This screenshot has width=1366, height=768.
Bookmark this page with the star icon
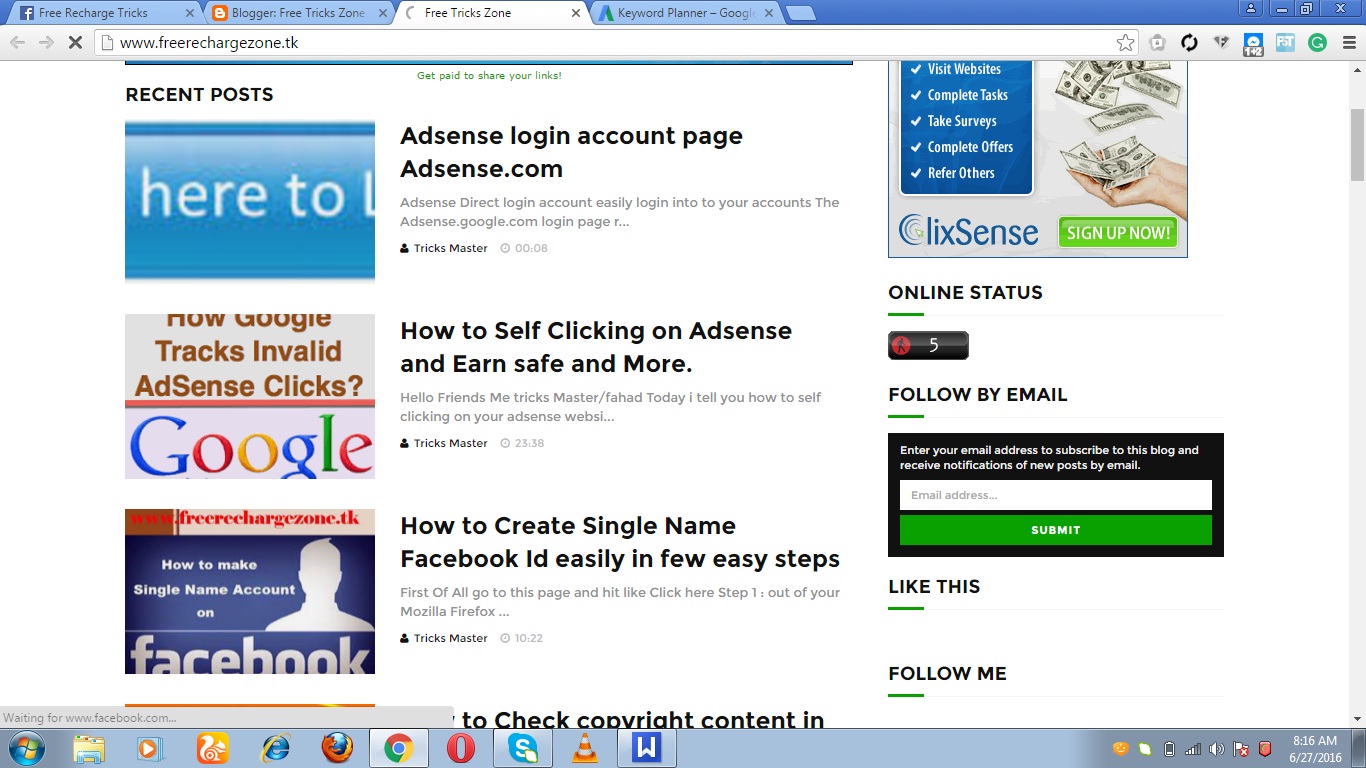click(1125, 43)
